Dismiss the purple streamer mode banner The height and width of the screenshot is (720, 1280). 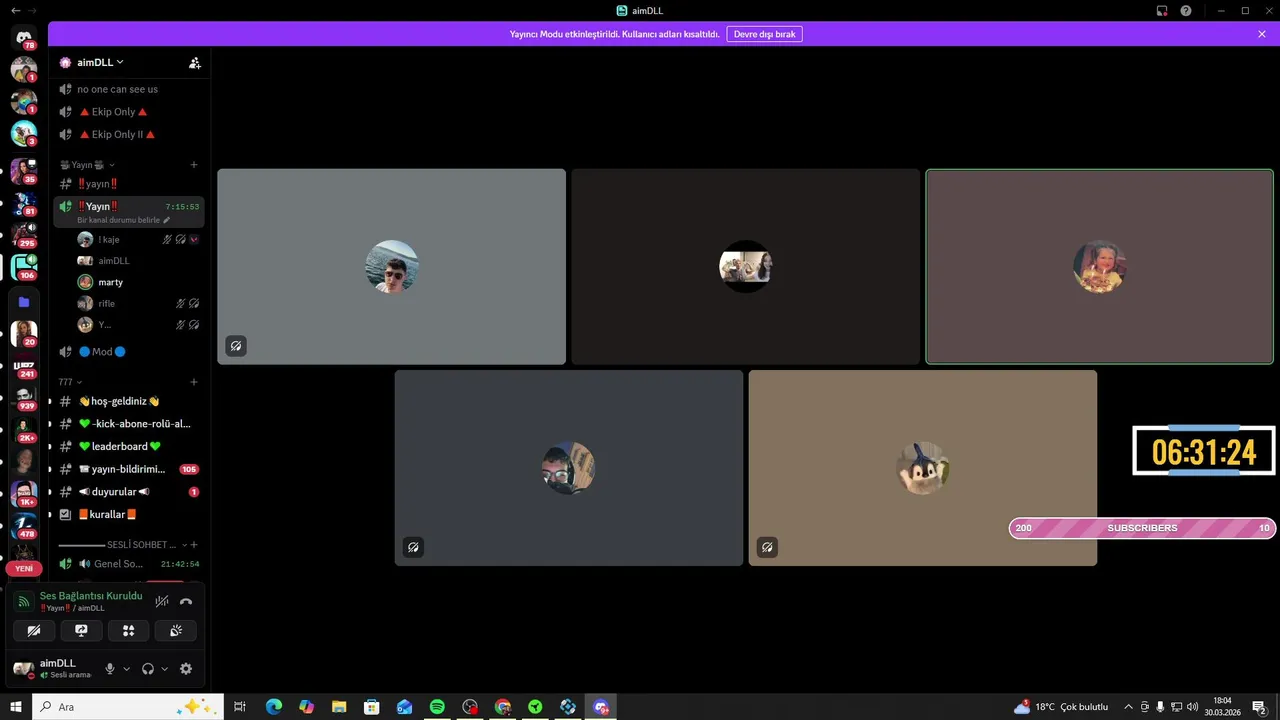[1262, 34]
